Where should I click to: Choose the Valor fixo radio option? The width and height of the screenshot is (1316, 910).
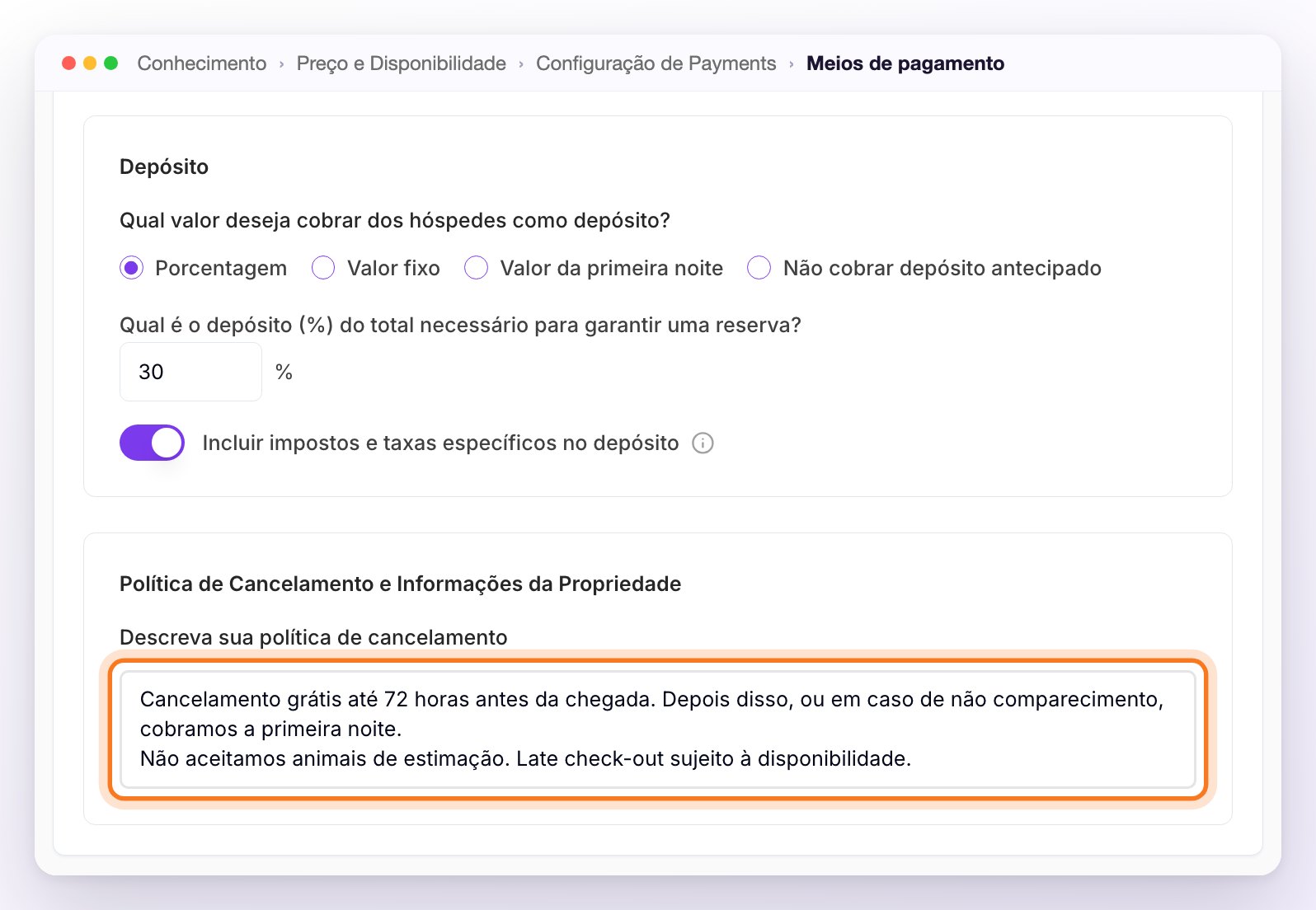323,269
